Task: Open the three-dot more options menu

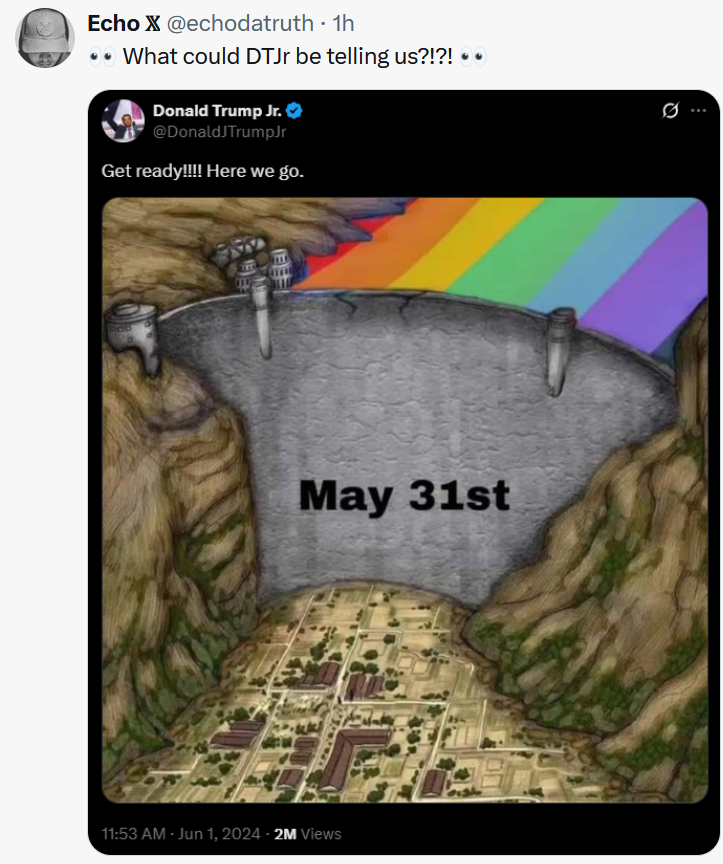Action: (698, 111)
